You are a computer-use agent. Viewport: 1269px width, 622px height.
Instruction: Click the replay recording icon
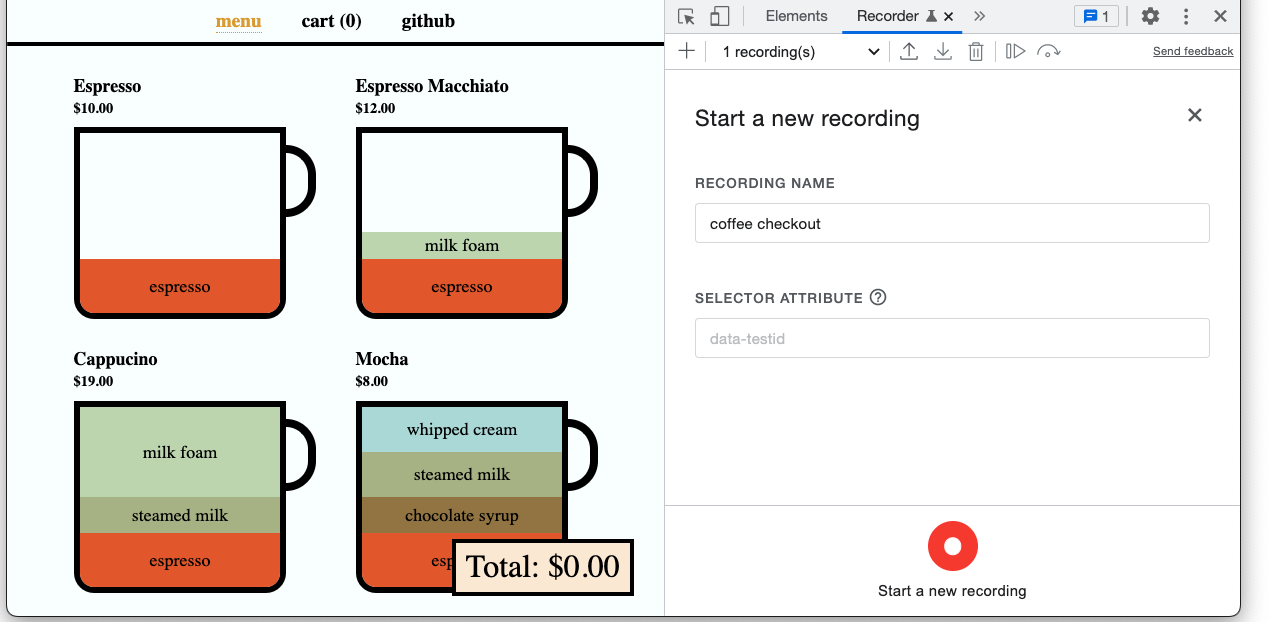pos(1015,51)
